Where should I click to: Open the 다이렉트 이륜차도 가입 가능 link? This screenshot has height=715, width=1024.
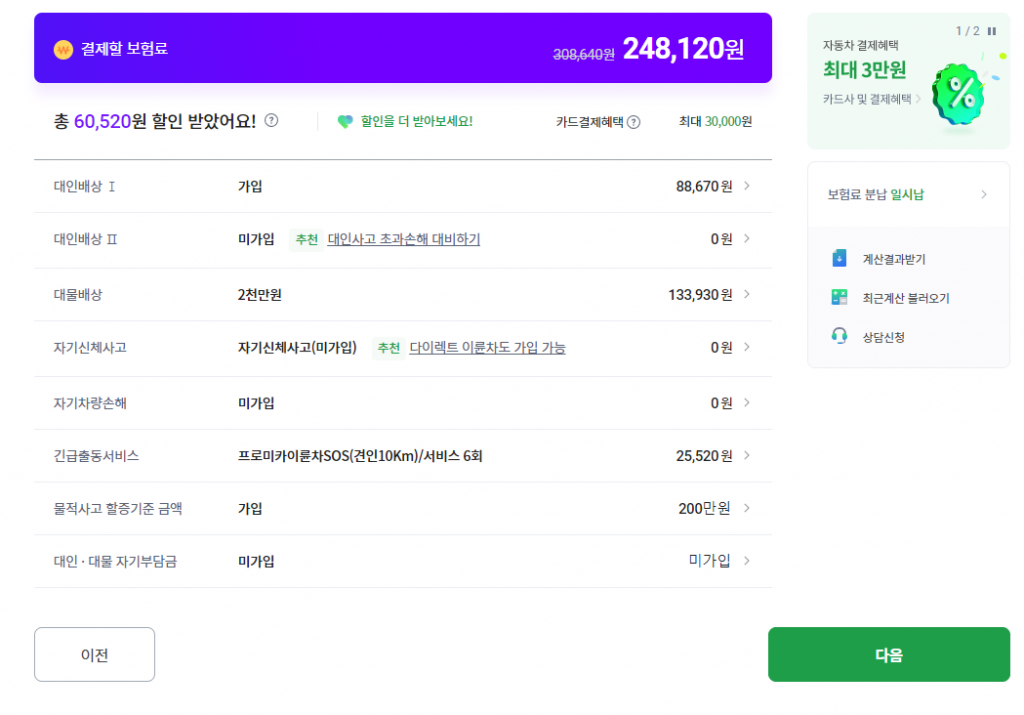point(487,348)
